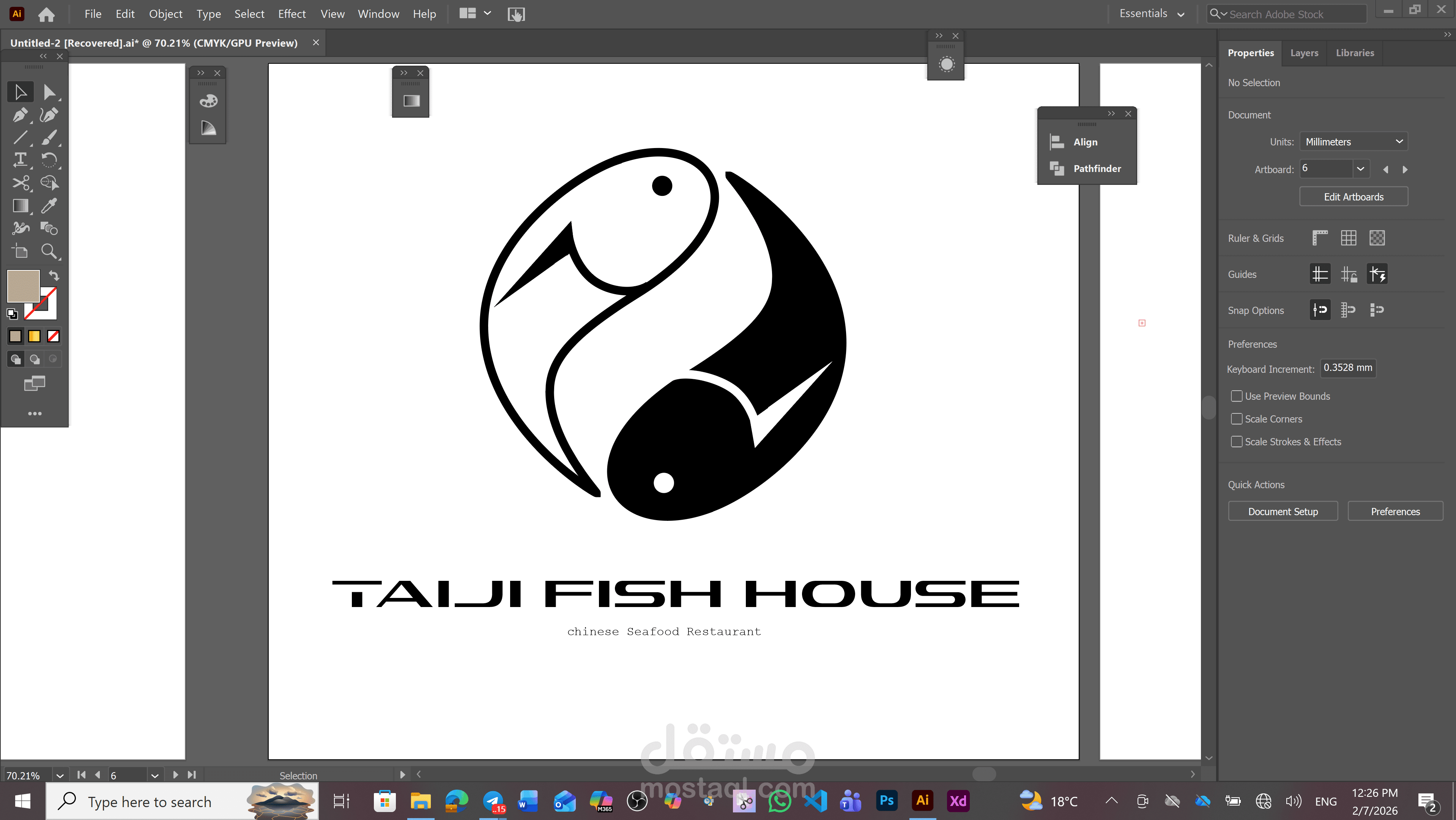The width and height of the screenshot is (1456, 820).
Task: Open the Units dropdown
Action: 1353,142
